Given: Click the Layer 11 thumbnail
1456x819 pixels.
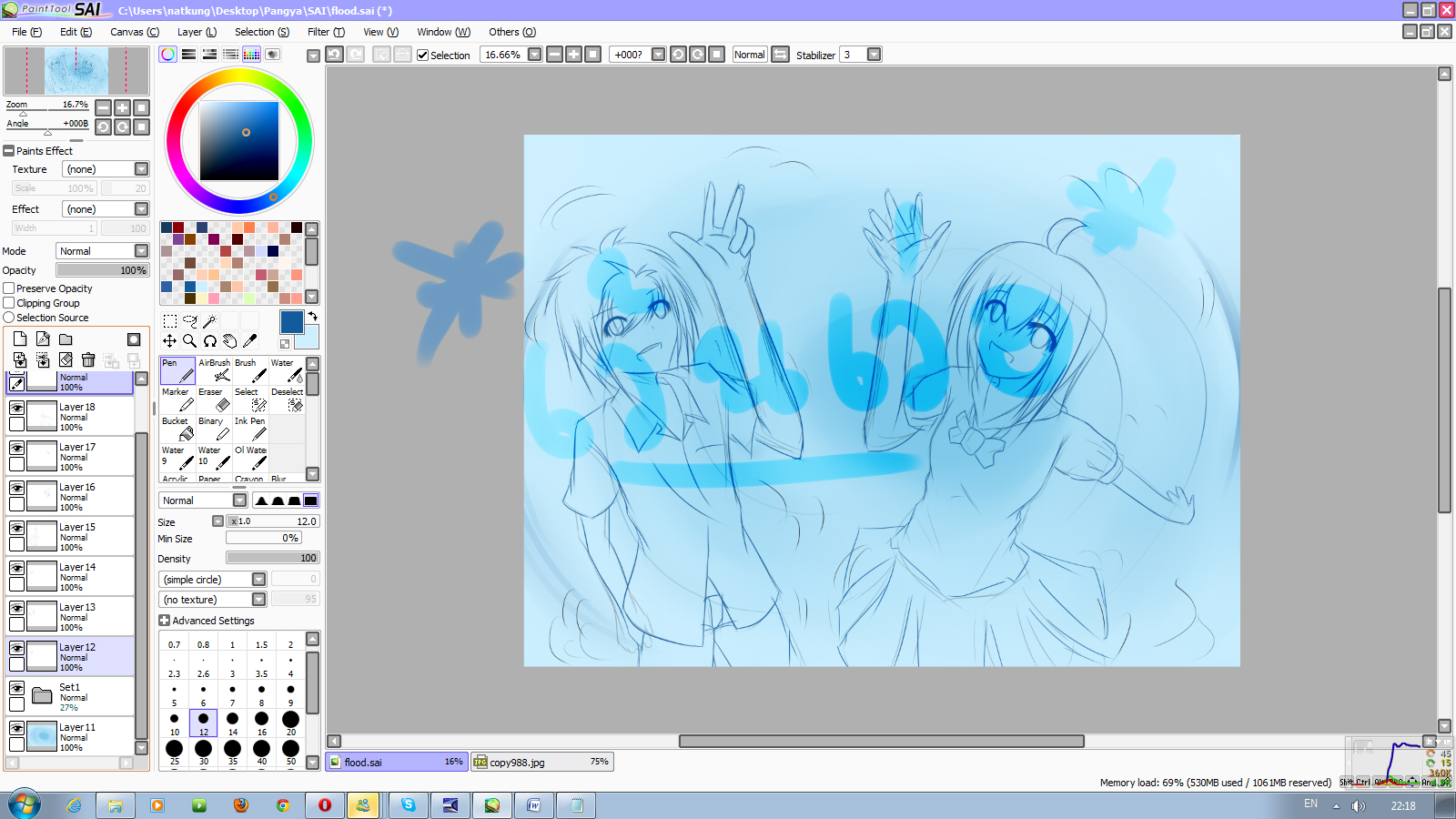Looking at the screenshot, I should click(x=42, y=736).
